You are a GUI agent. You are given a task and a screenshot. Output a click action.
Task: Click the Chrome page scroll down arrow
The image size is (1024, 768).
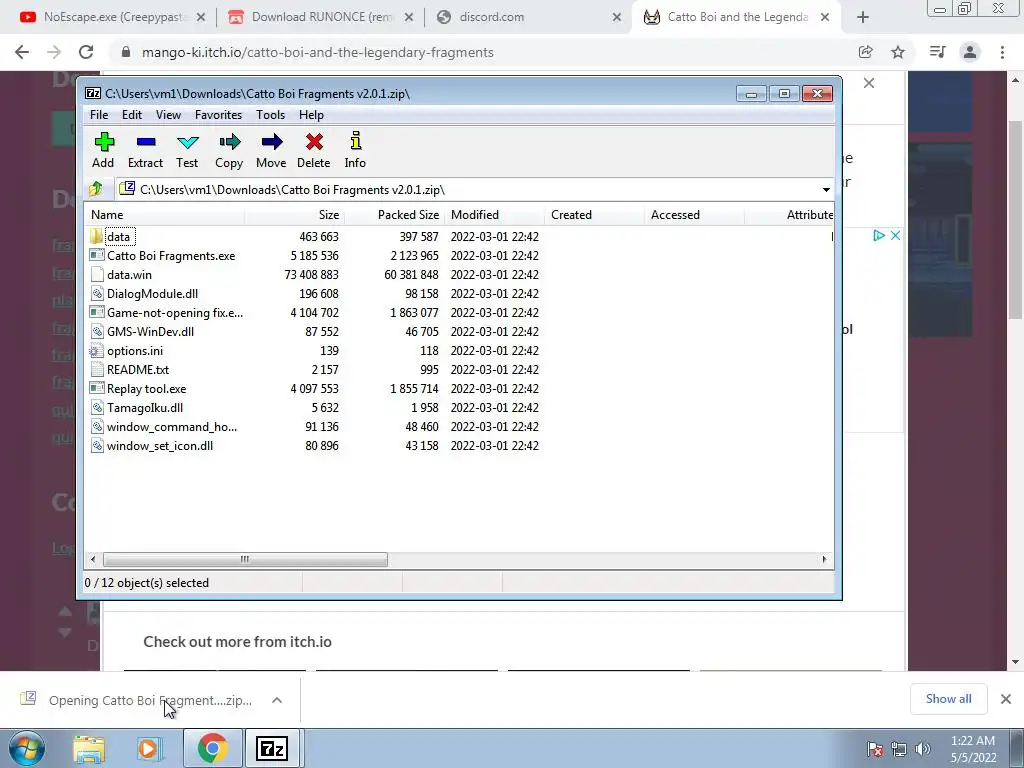pyautogui.click(x=1015, y=662)
